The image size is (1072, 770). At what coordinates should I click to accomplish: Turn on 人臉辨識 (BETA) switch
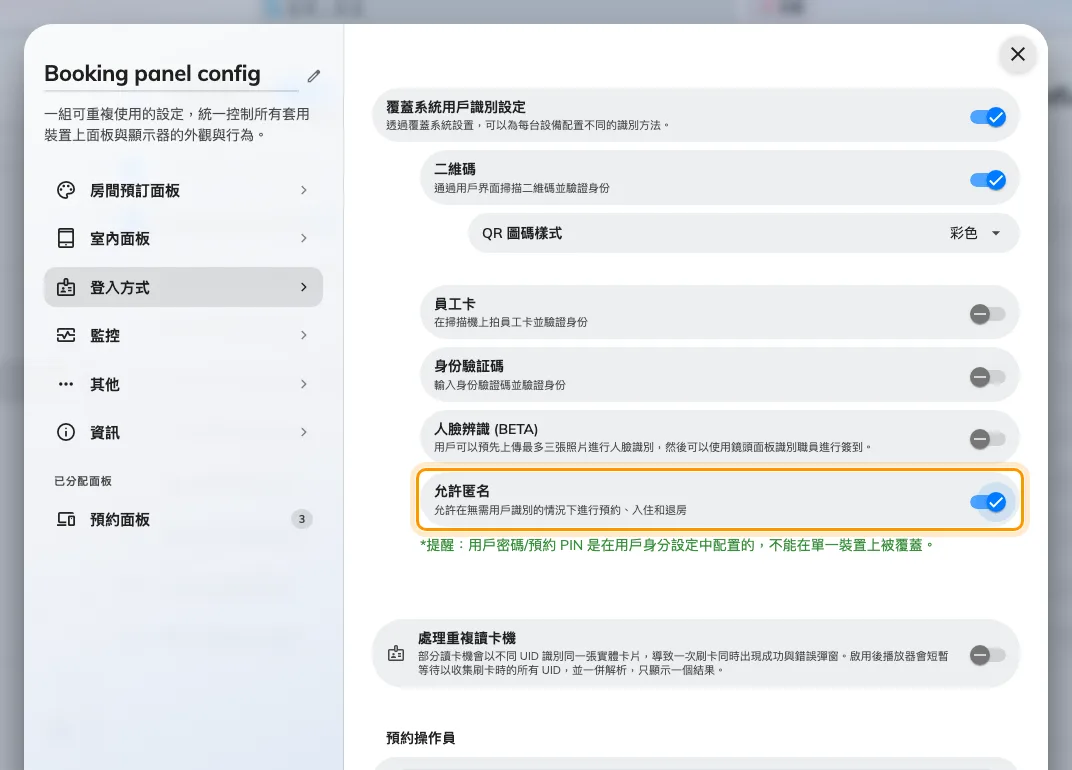[988, 439]
